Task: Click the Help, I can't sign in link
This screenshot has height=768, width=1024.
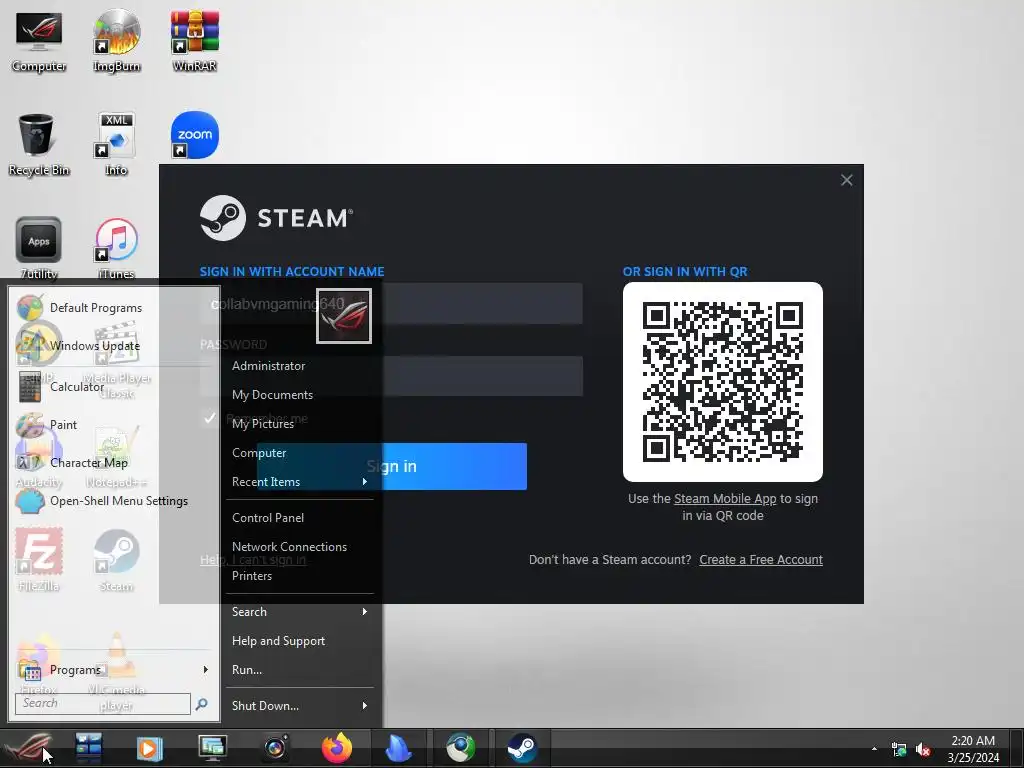Action: (x=253, y=560)
